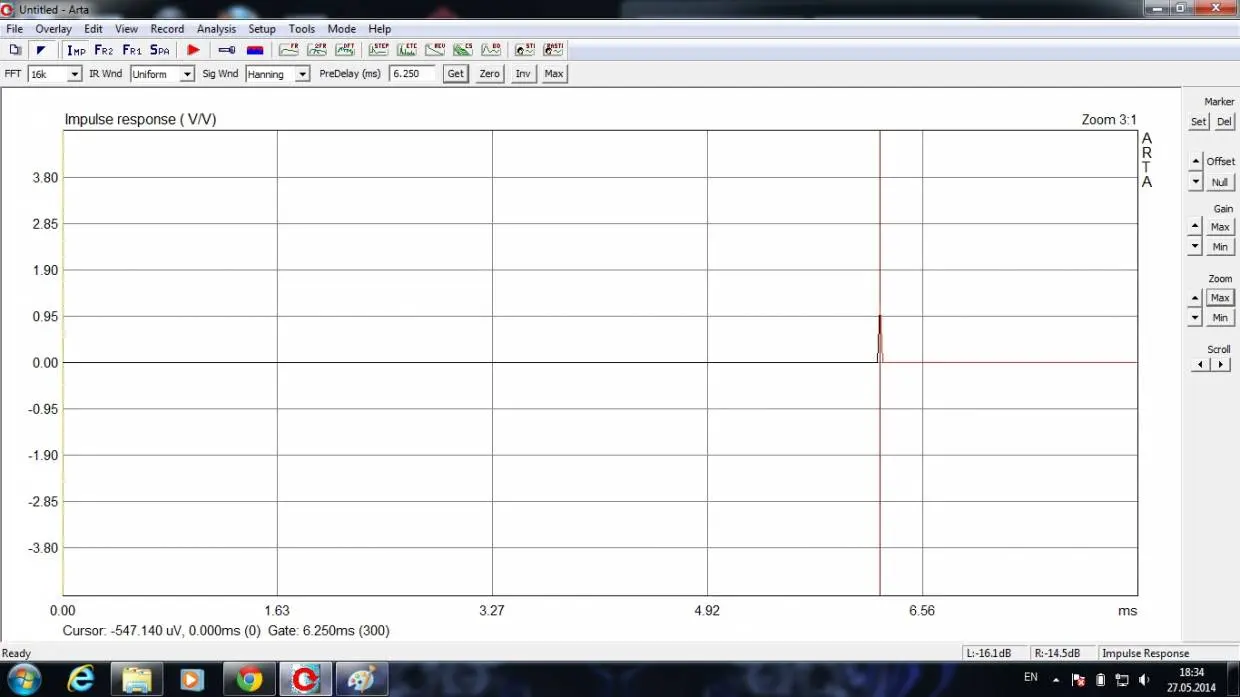Click the Scroll right arrow
This screenshot has height=697, width=1240.
coord(1219,365)
